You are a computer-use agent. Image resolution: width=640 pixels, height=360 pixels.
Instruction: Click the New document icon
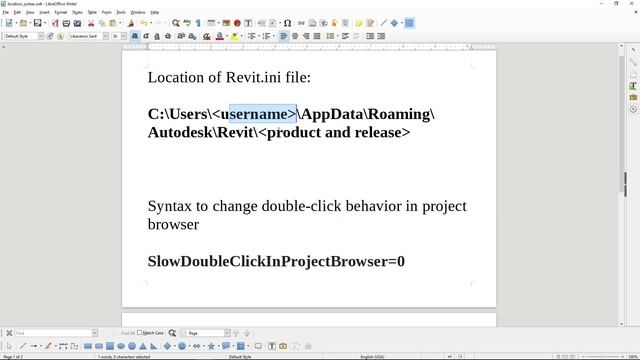coord(9,23)
